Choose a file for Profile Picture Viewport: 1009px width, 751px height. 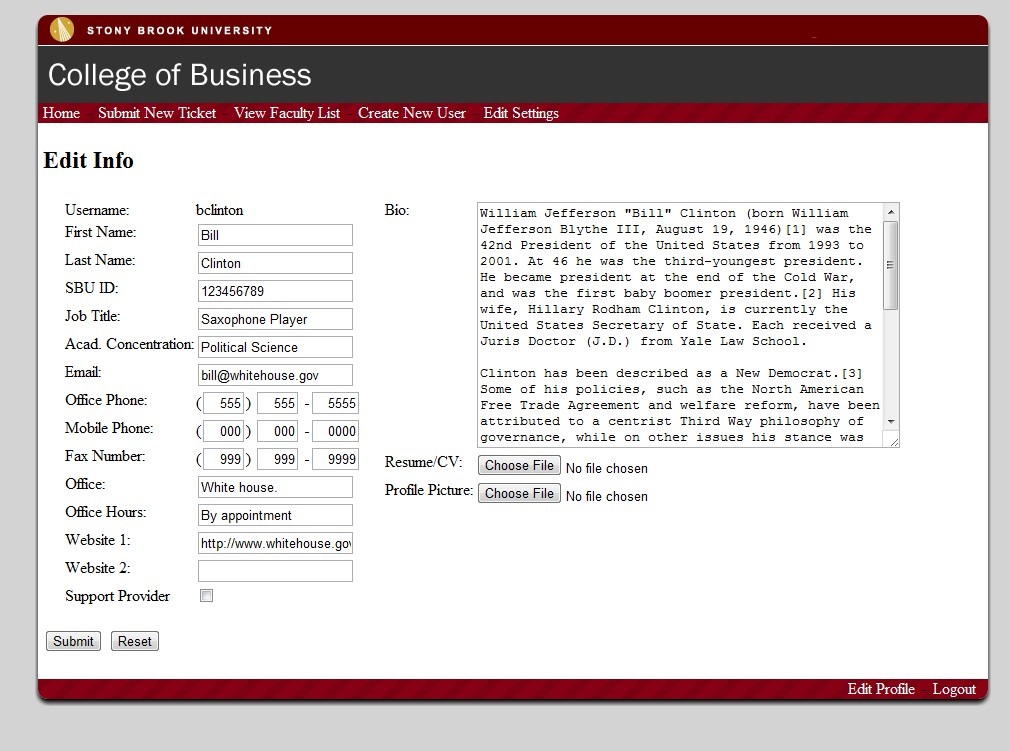point(519,493)
